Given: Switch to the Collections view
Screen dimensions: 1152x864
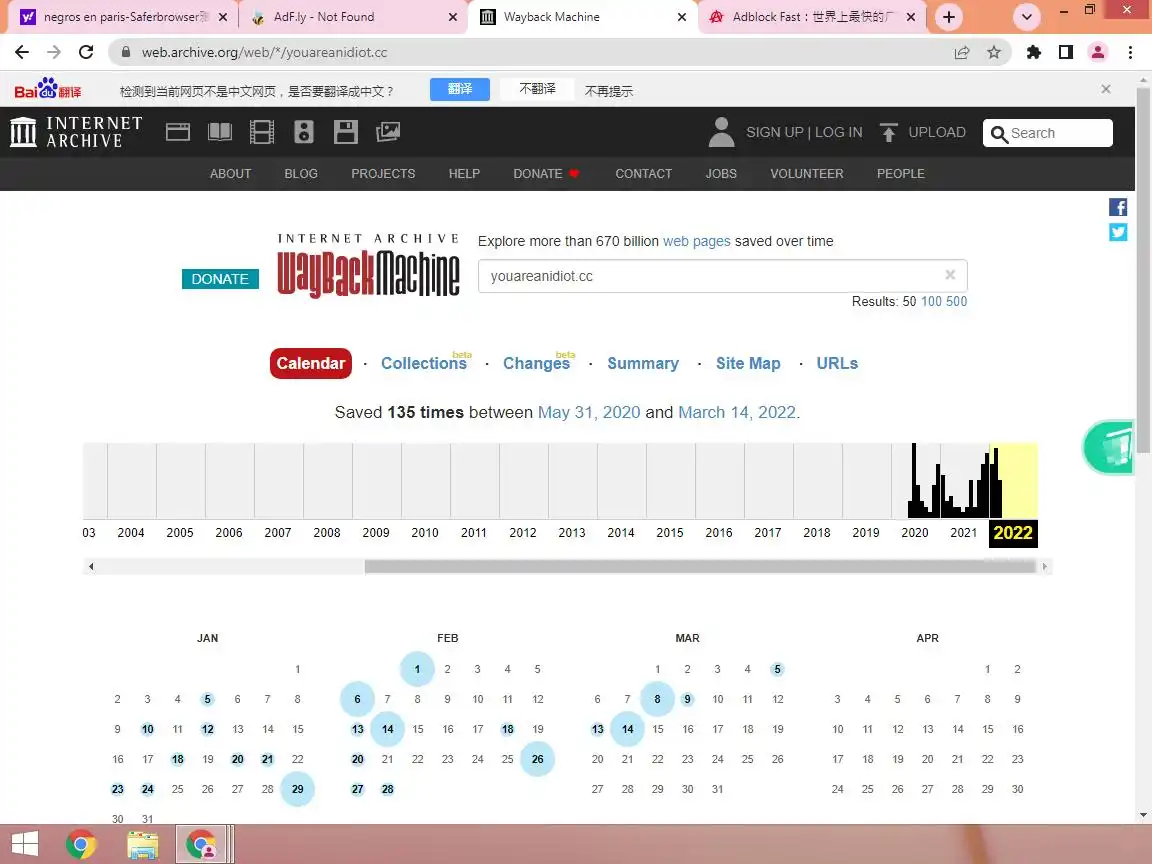Looking at the screenshot, I should pos(423,364).
